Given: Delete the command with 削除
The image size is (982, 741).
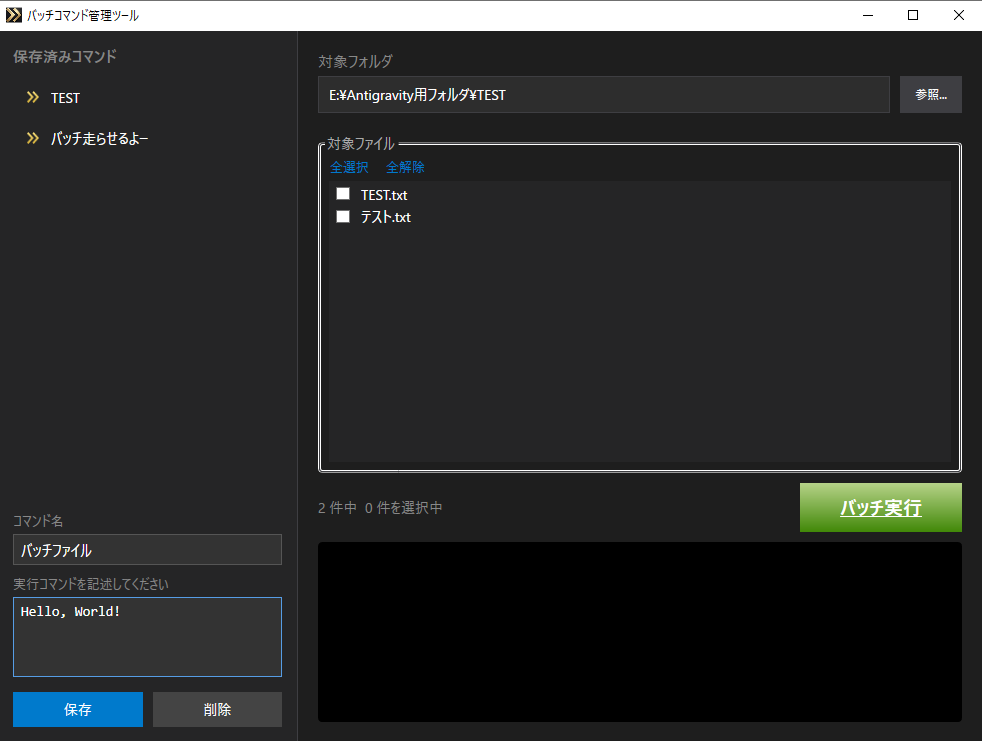Looking at the screenshot, I should (x=217, y=709).
